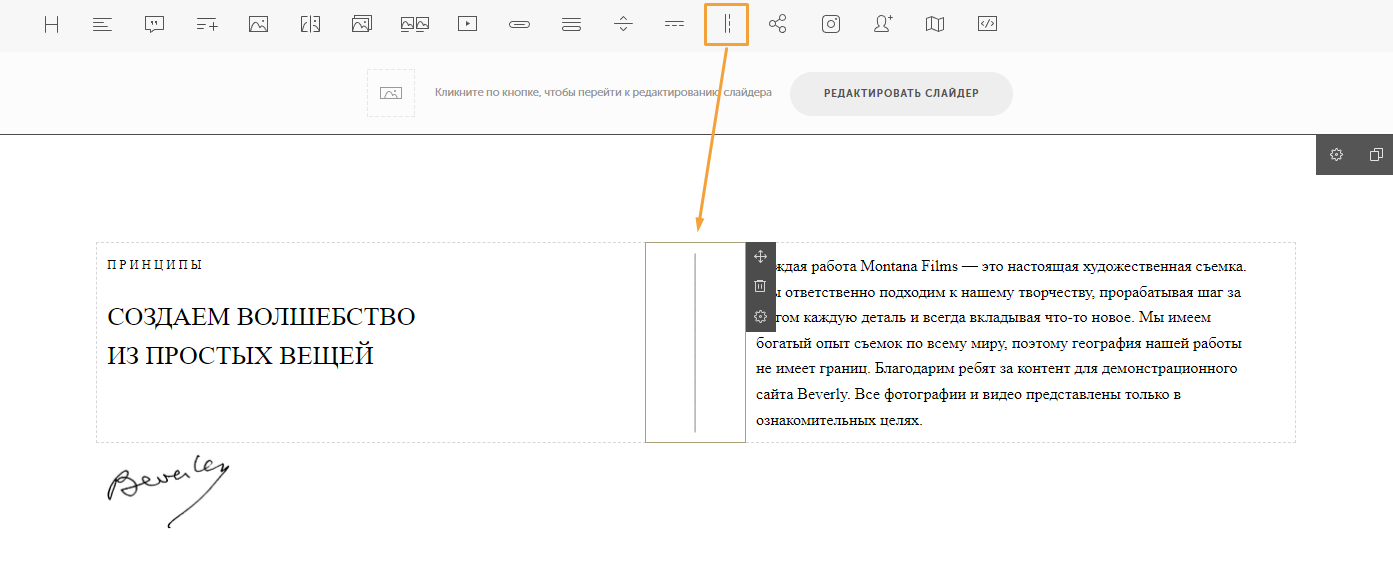
Task: Add a gallery of stacked images
Action: tap(362, 25)
